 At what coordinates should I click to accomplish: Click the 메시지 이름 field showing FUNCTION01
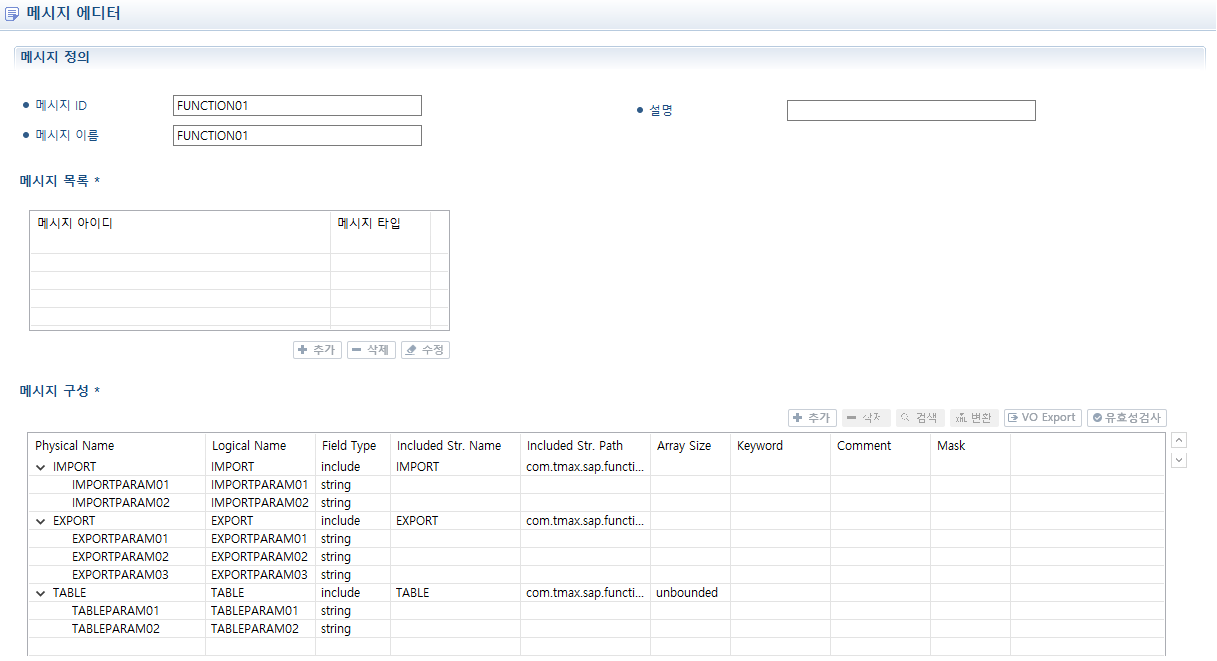click(297, 135)
